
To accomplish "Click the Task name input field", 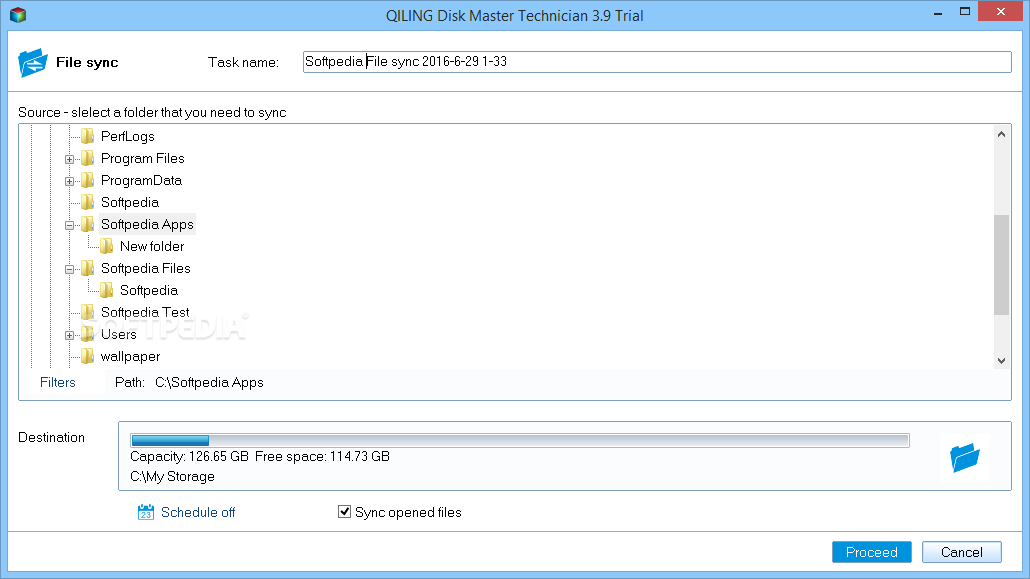I will coord(657,62).
